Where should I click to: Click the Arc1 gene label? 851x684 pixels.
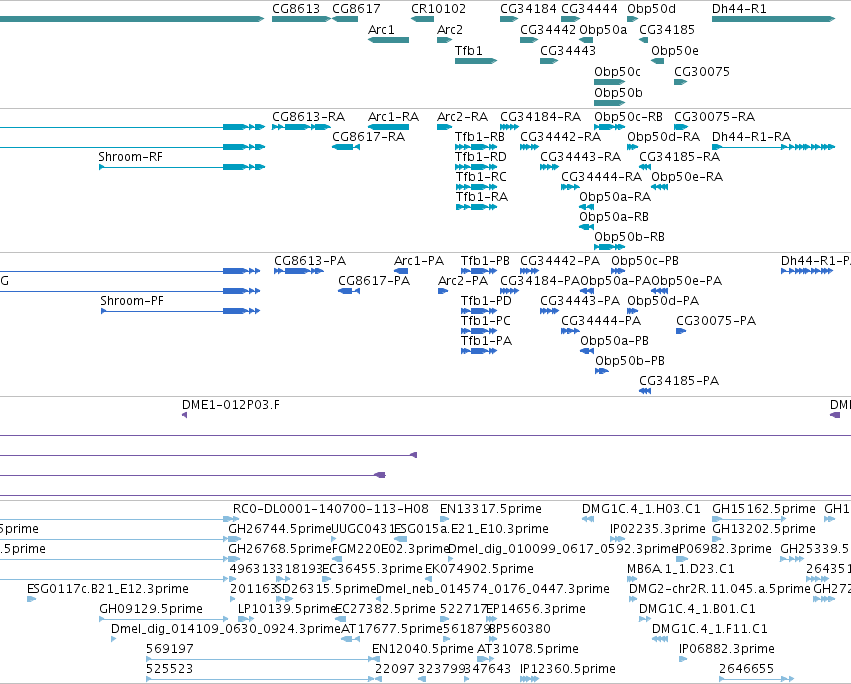381,29
